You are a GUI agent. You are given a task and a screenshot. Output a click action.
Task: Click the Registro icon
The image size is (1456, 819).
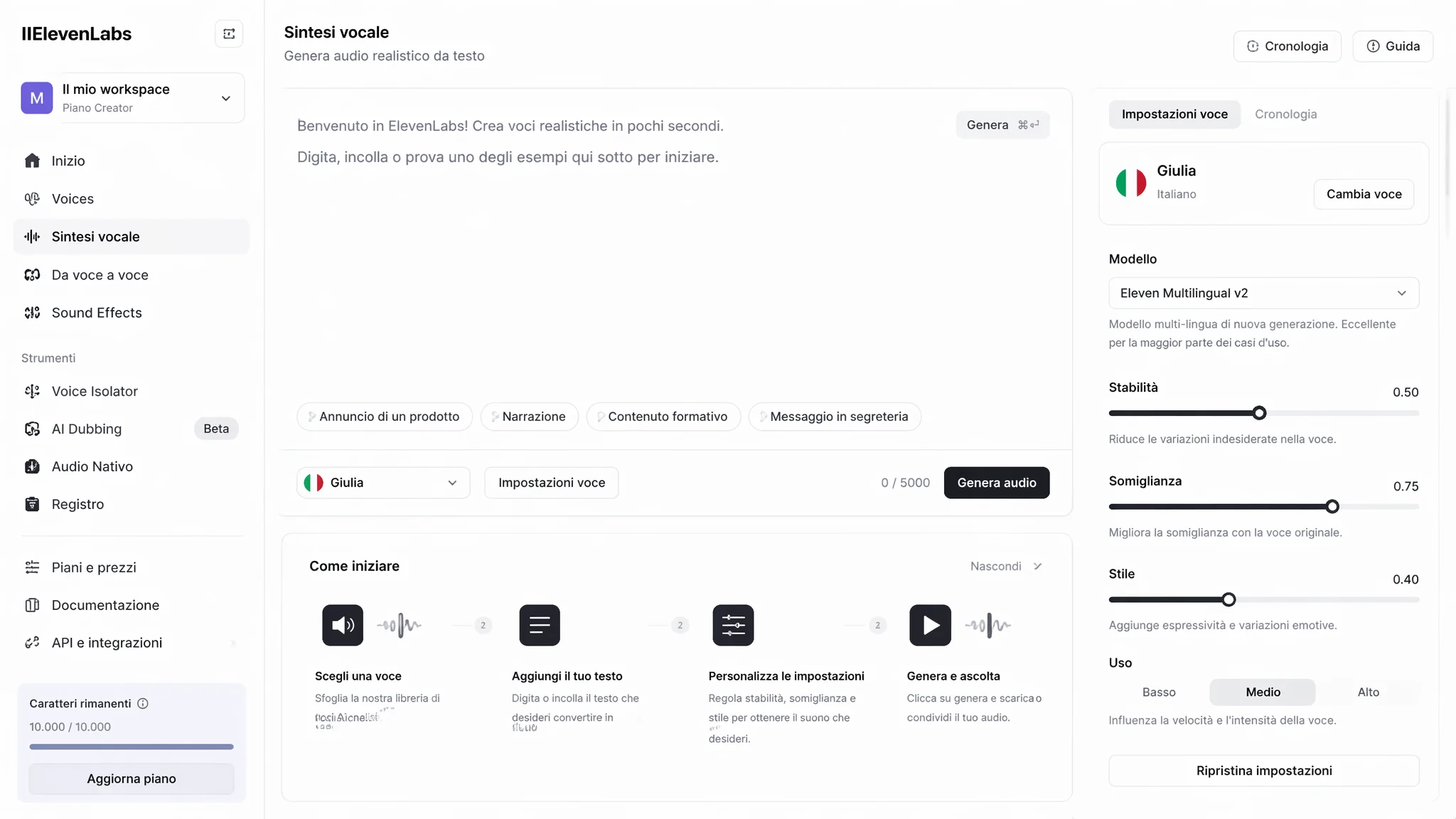click(32, 504)
